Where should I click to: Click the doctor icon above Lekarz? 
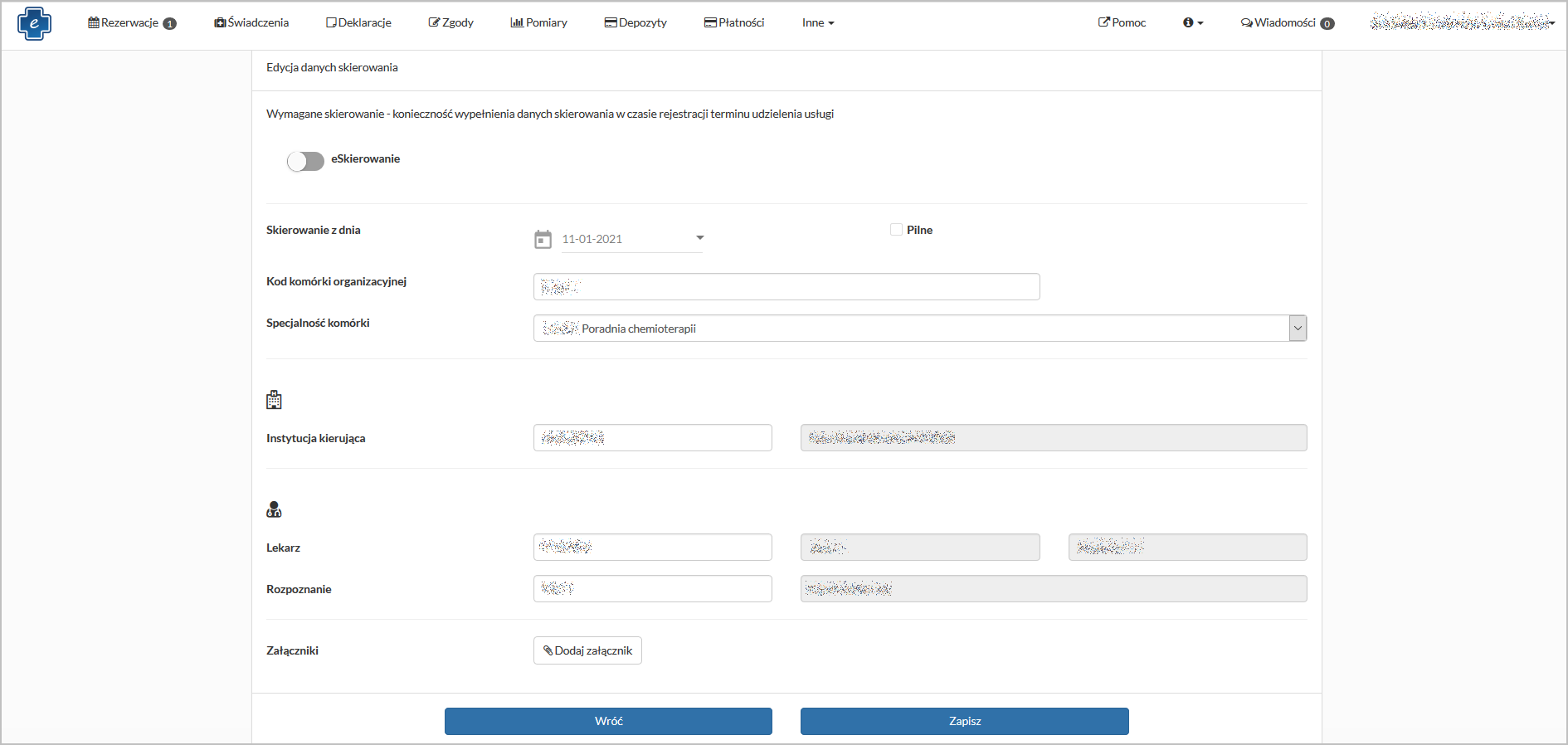pos(274,509)
